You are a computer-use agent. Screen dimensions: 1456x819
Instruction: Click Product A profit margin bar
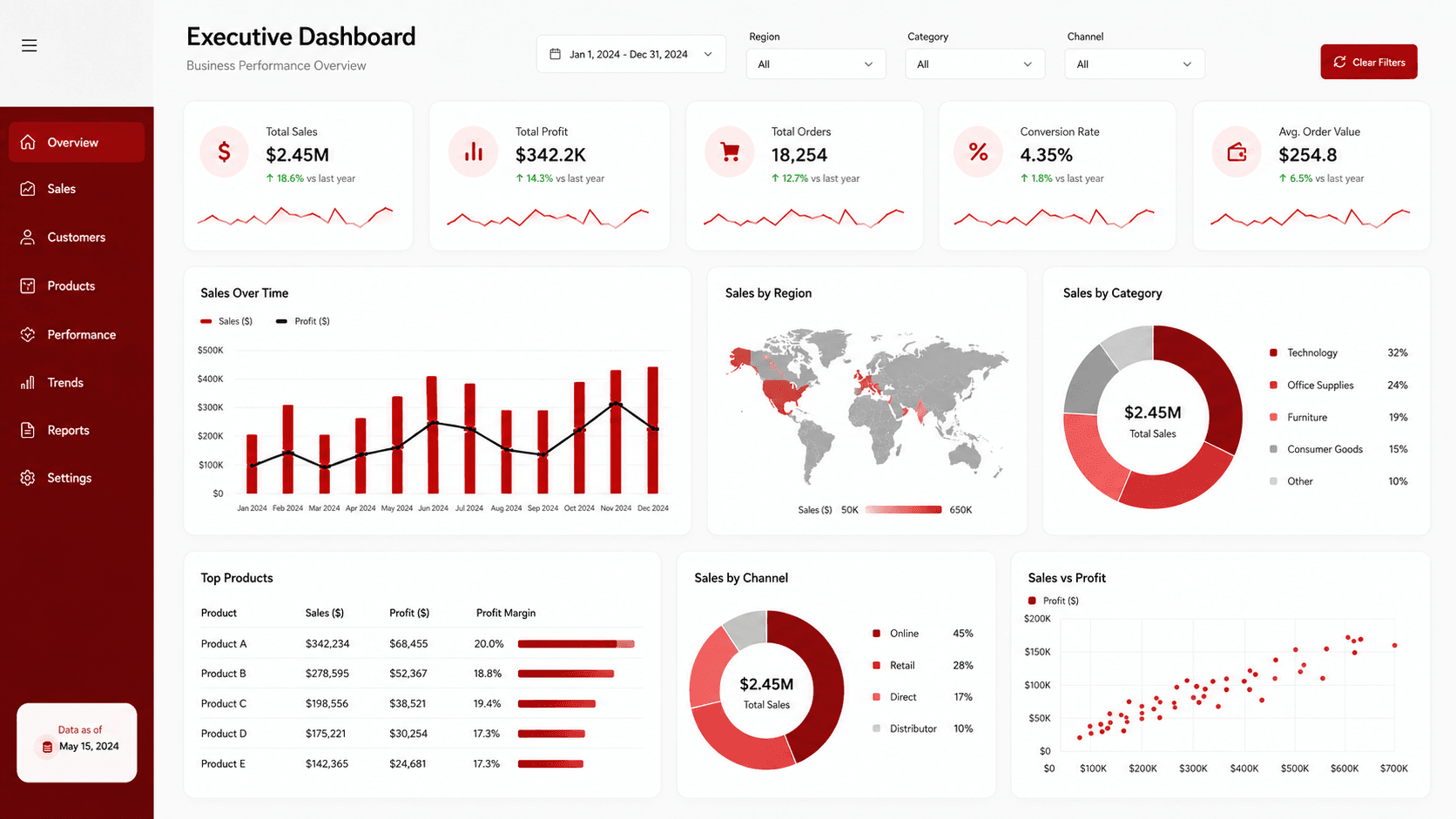[576, 644]
